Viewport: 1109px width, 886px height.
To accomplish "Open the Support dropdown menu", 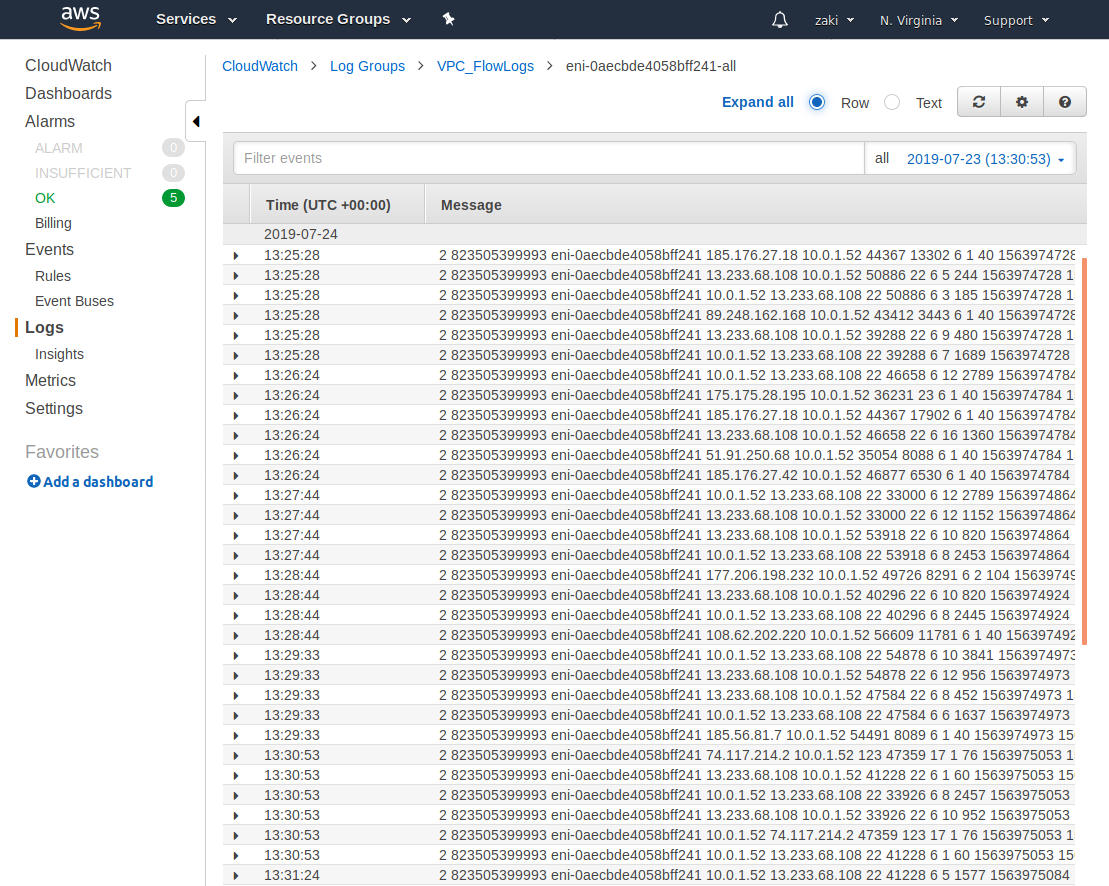I will 1016,21.
